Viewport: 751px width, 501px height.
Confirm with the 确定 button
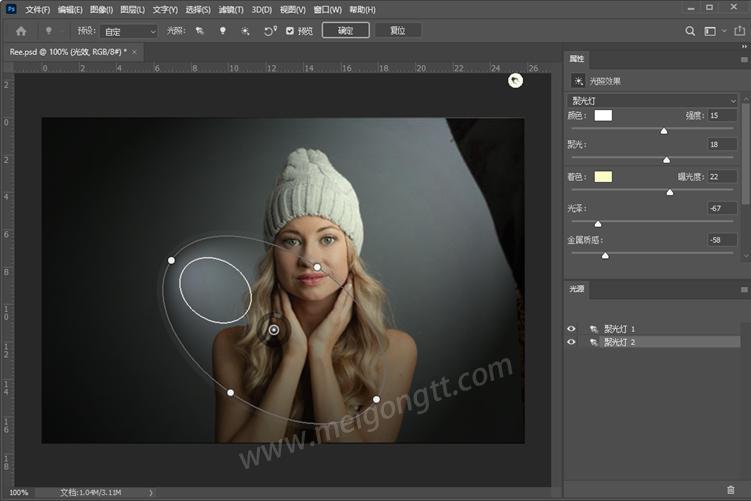(345, 31)
